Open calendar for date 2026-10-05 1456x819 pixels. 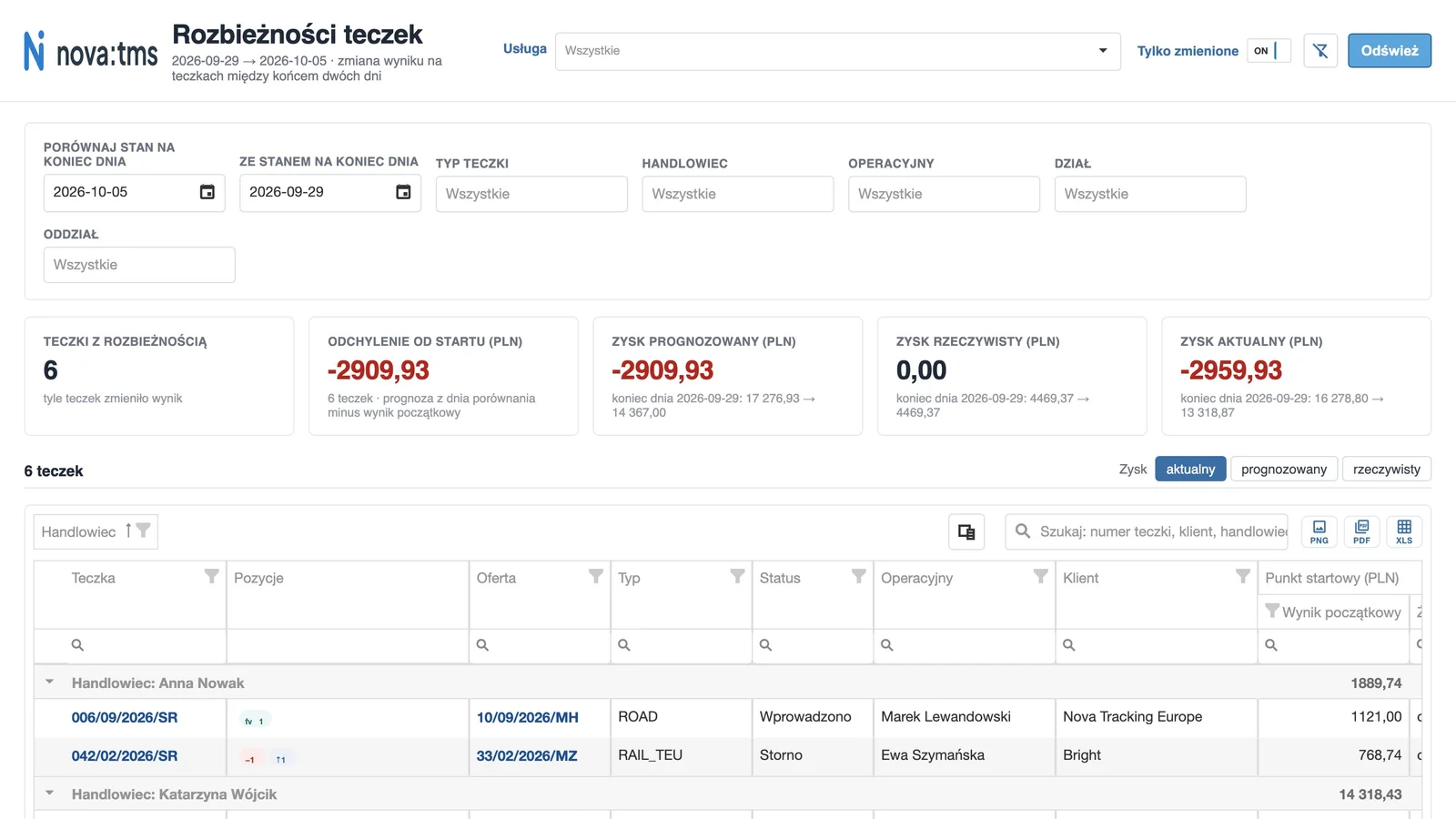(207, 192)
